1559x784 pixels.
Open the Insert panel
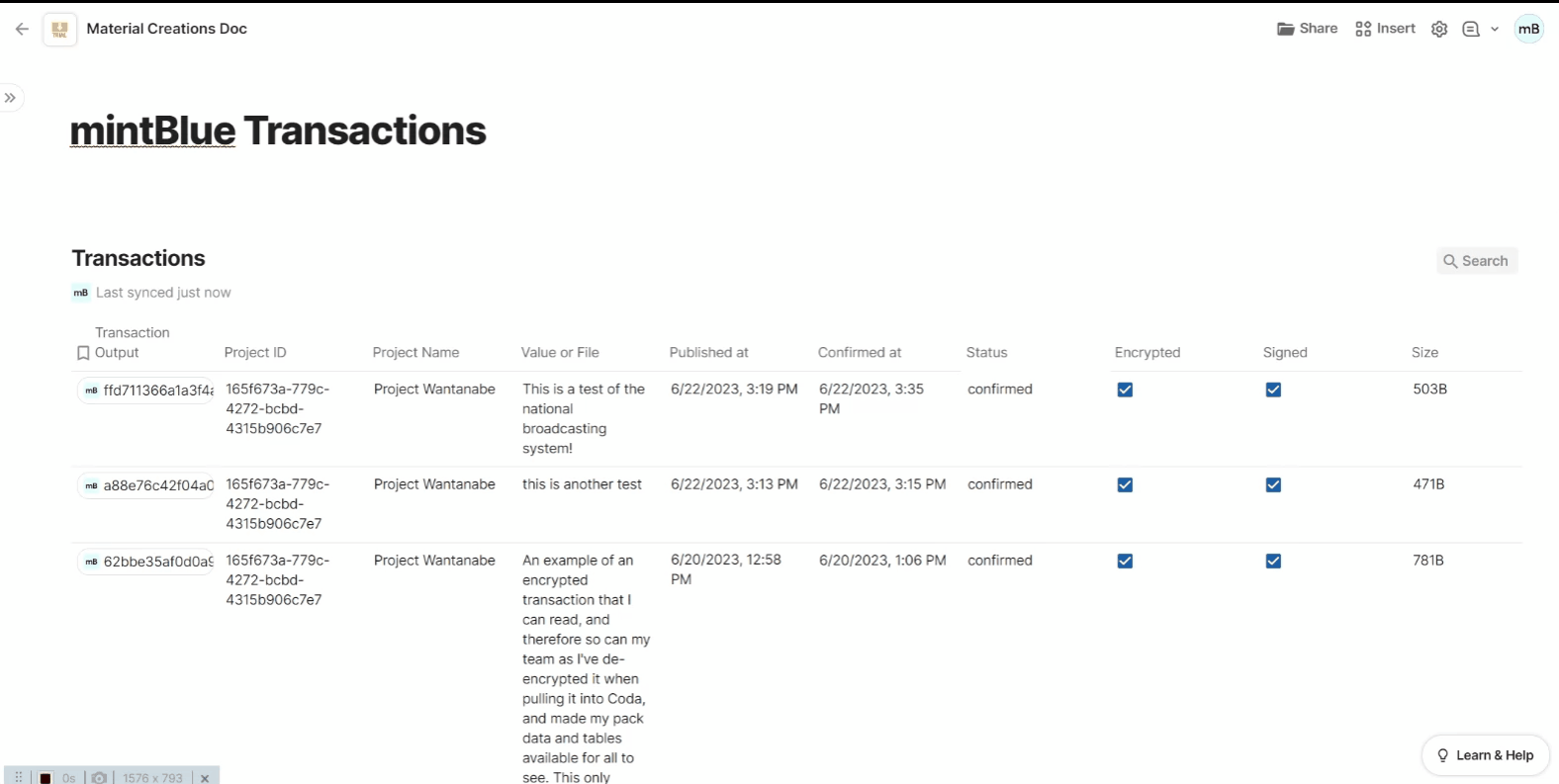pyautogui.click(x=1385, y=29)
